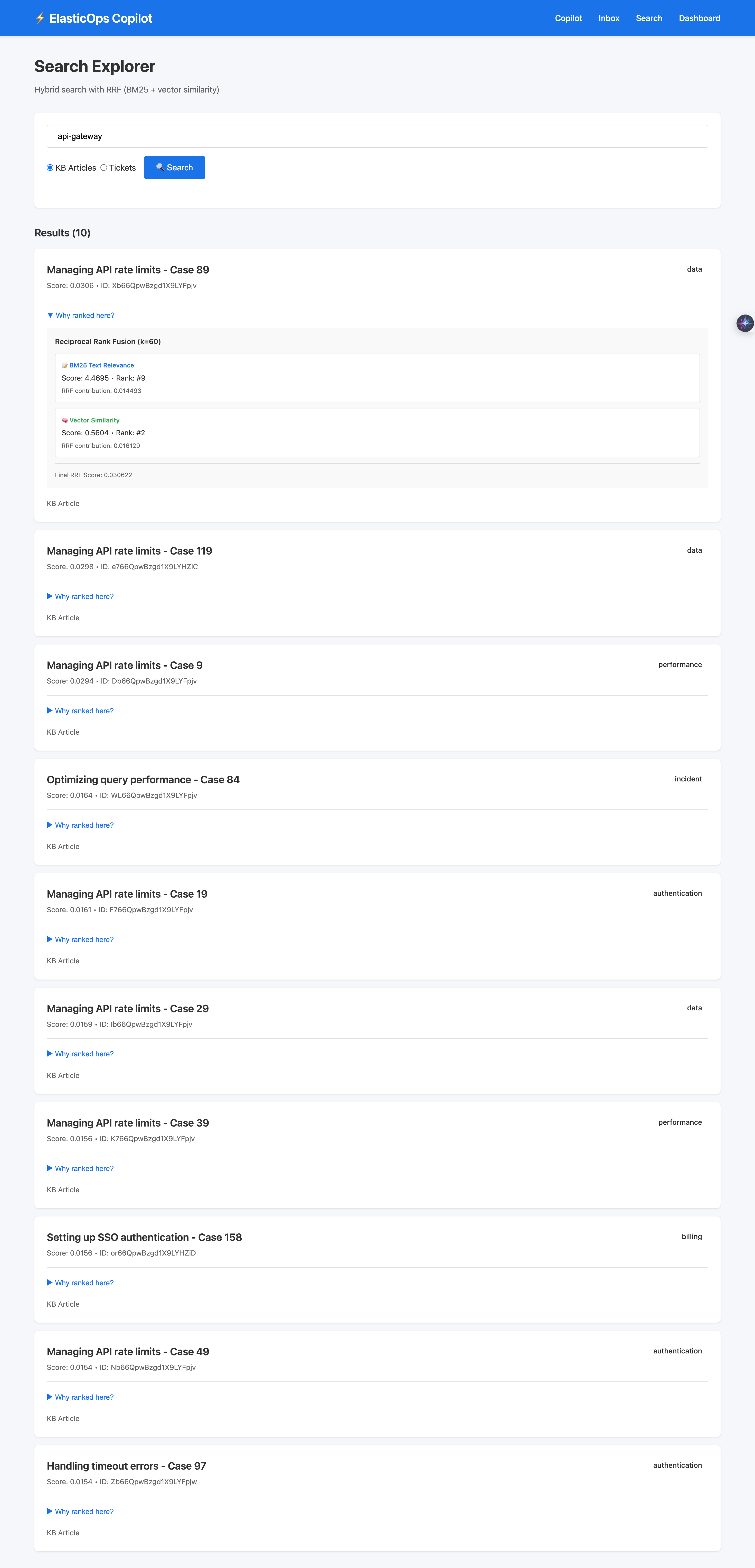Image resolution: width=755 pixels, height=1568 pixels.
Task: Open 'Managing API rate limits - Case 9' result
Action: coord(125,665)
